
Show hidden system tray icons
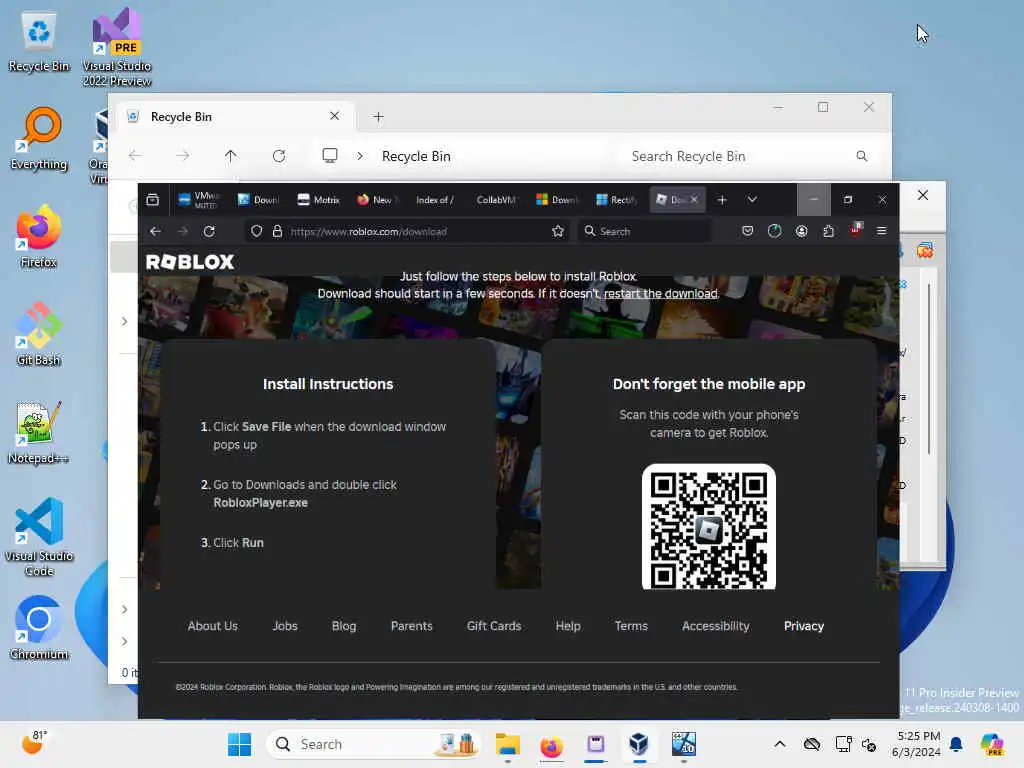coord(780,744)
